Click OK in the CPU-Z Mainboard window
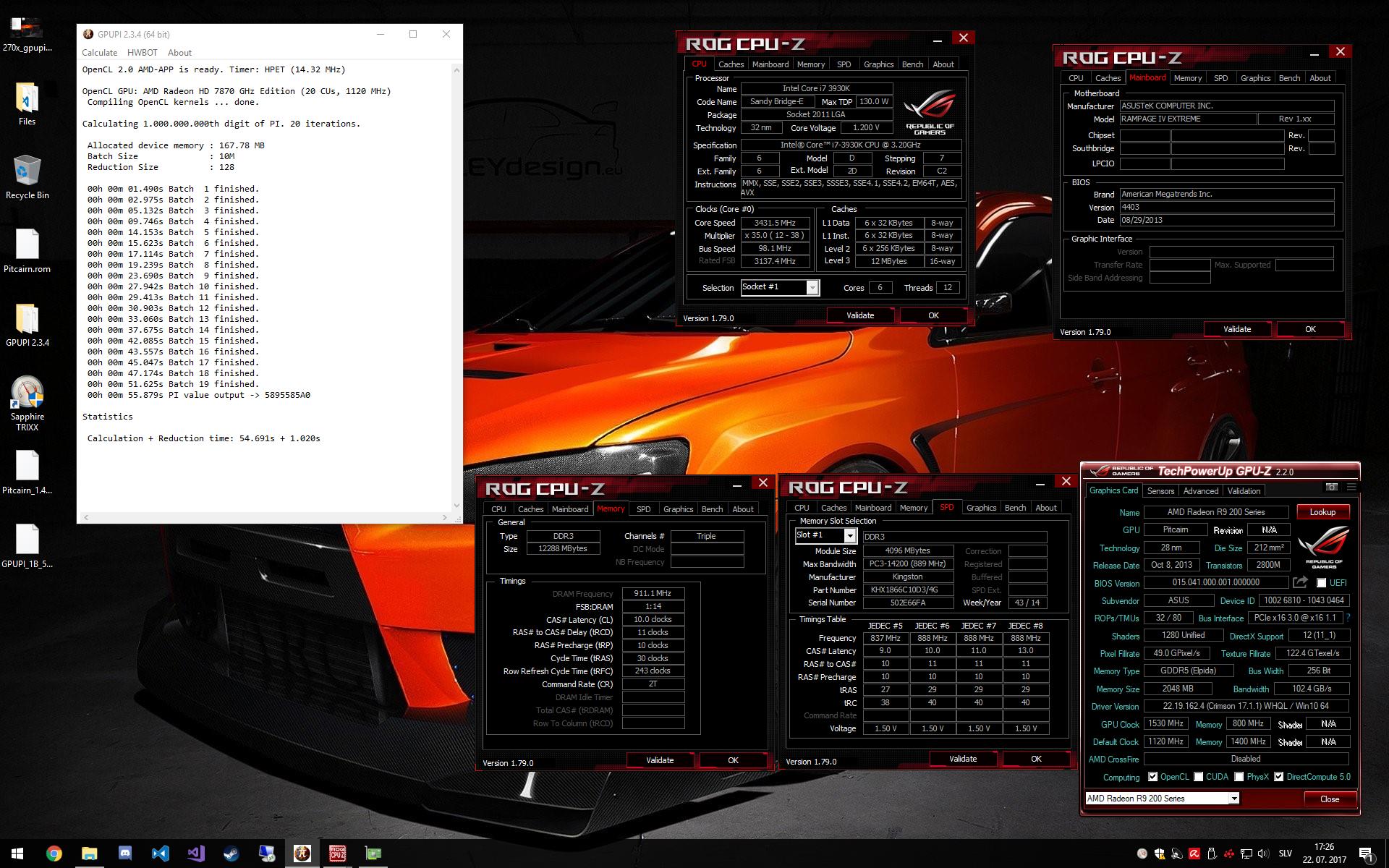 pyautogui.click(x=1310, y=329)
